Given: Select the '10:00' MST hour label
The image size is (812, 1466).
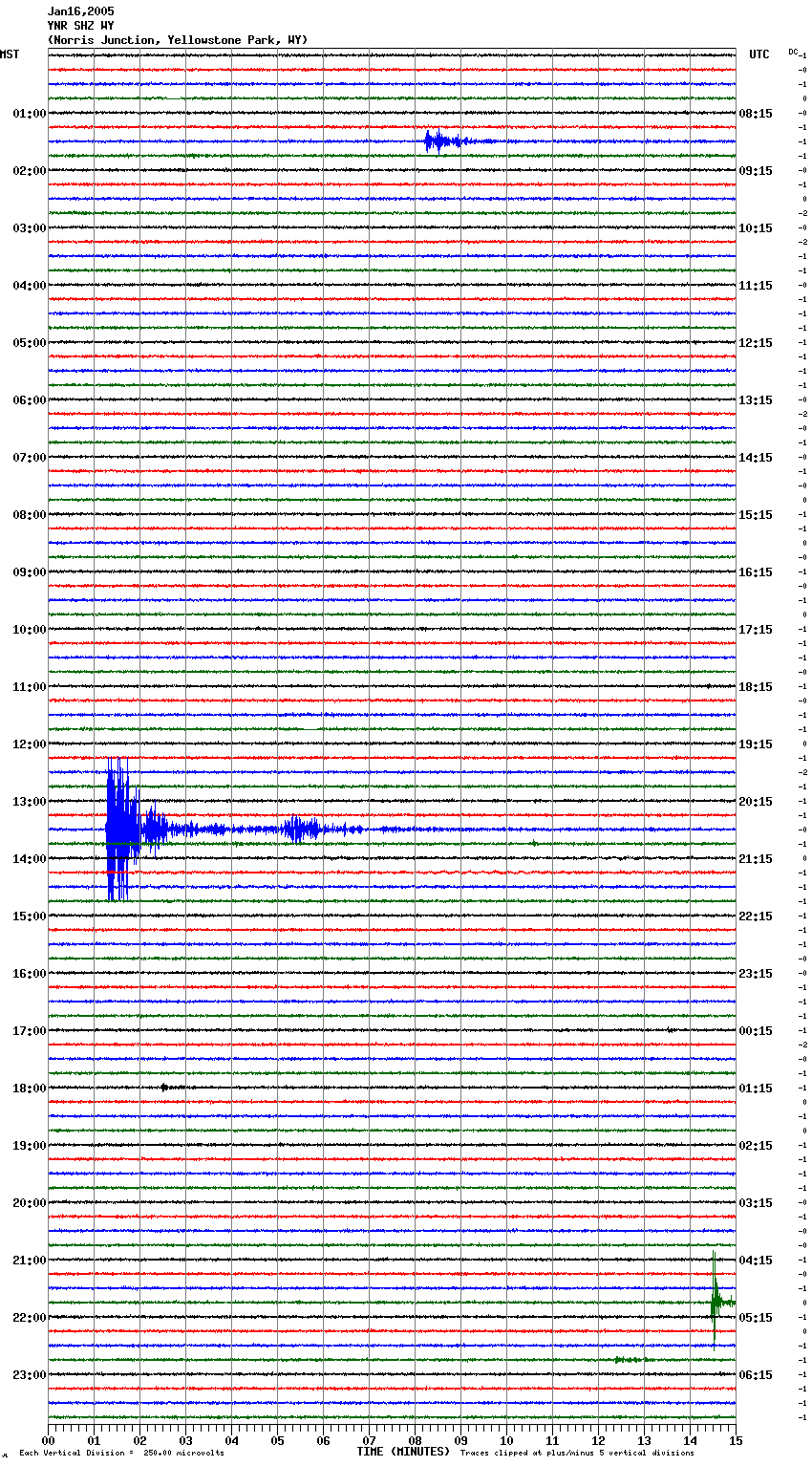Looking at the screenshot, I should tap(30, 630).
